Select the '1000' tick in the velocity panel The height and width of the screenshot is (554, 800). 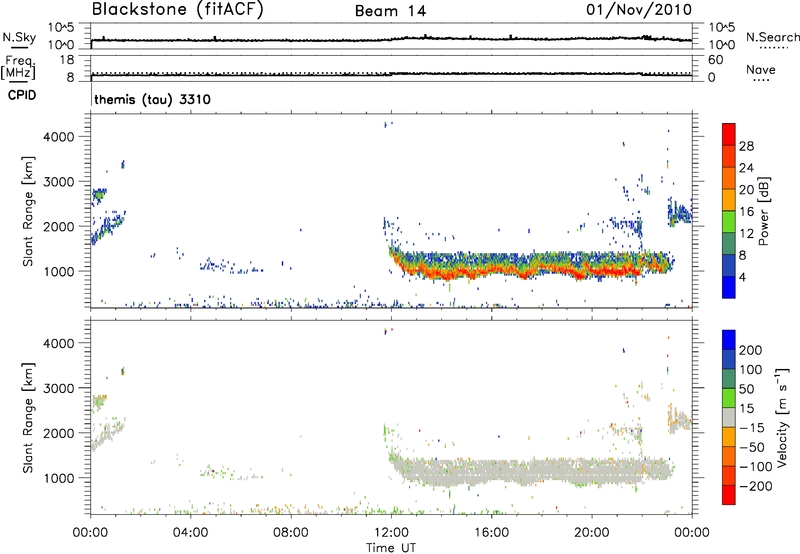[59, 478]
